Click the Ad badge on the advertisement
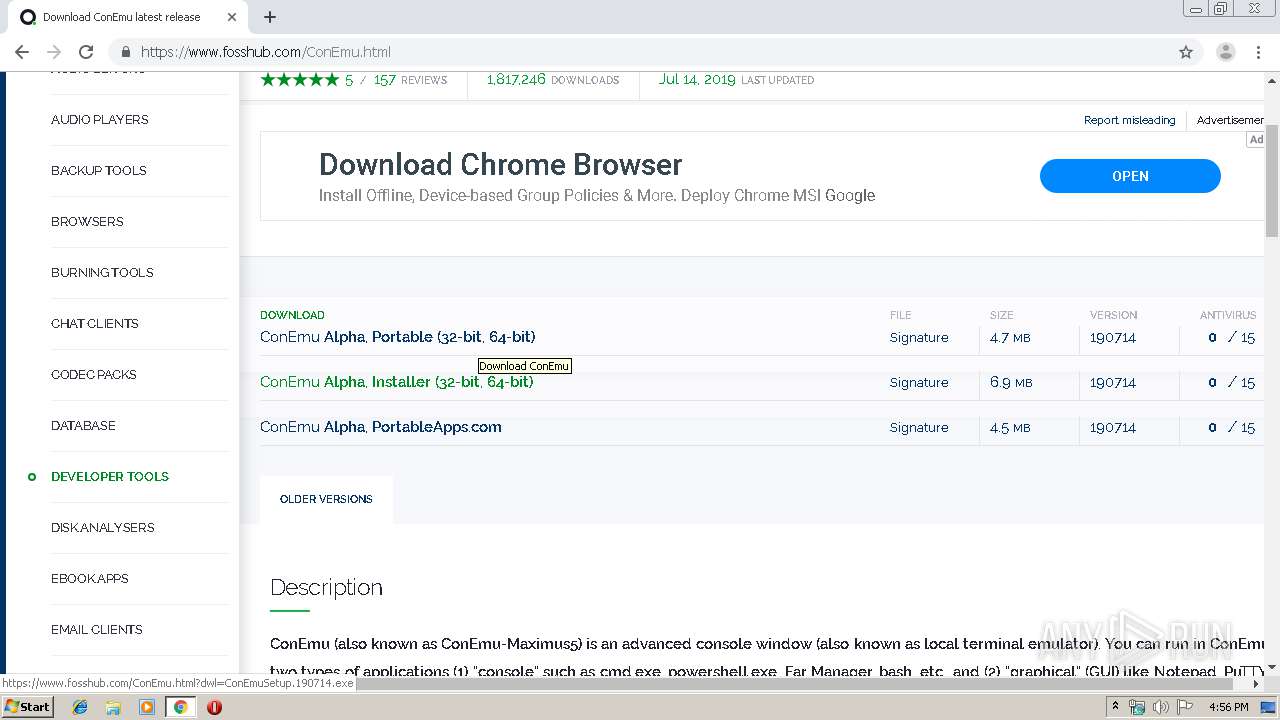 [x=1256, y=140]
